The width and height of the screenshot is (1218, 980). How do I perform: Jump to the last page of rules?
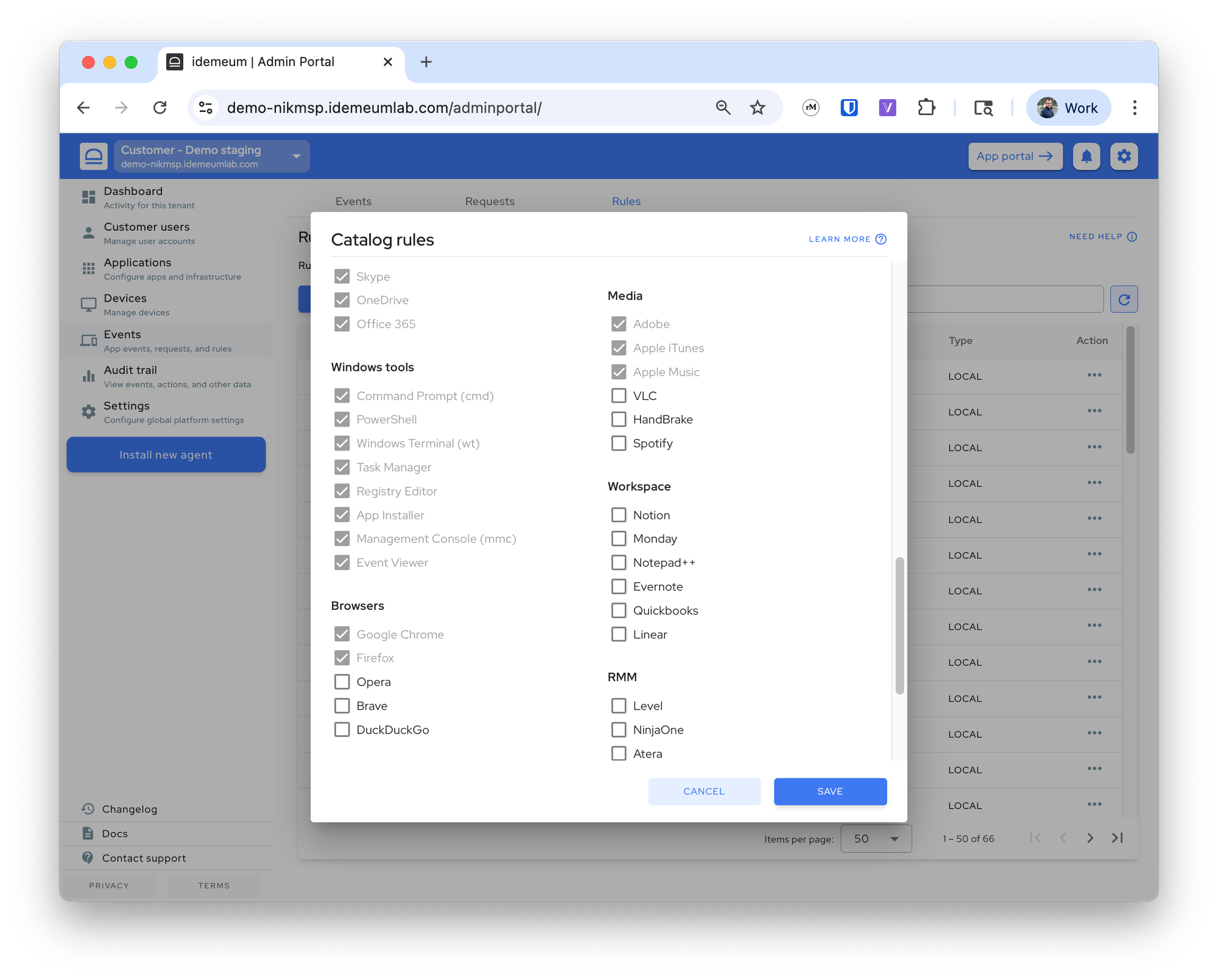(1118, 838)
